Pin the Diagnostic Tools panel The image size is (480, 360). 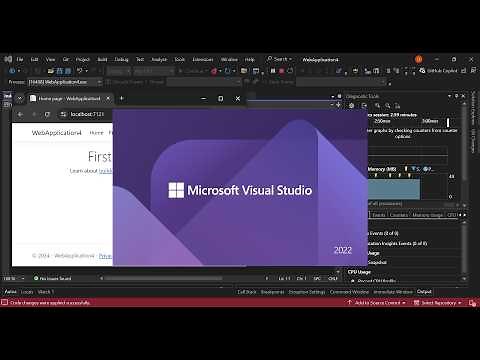pyautogui.click(x=456, y=96)
